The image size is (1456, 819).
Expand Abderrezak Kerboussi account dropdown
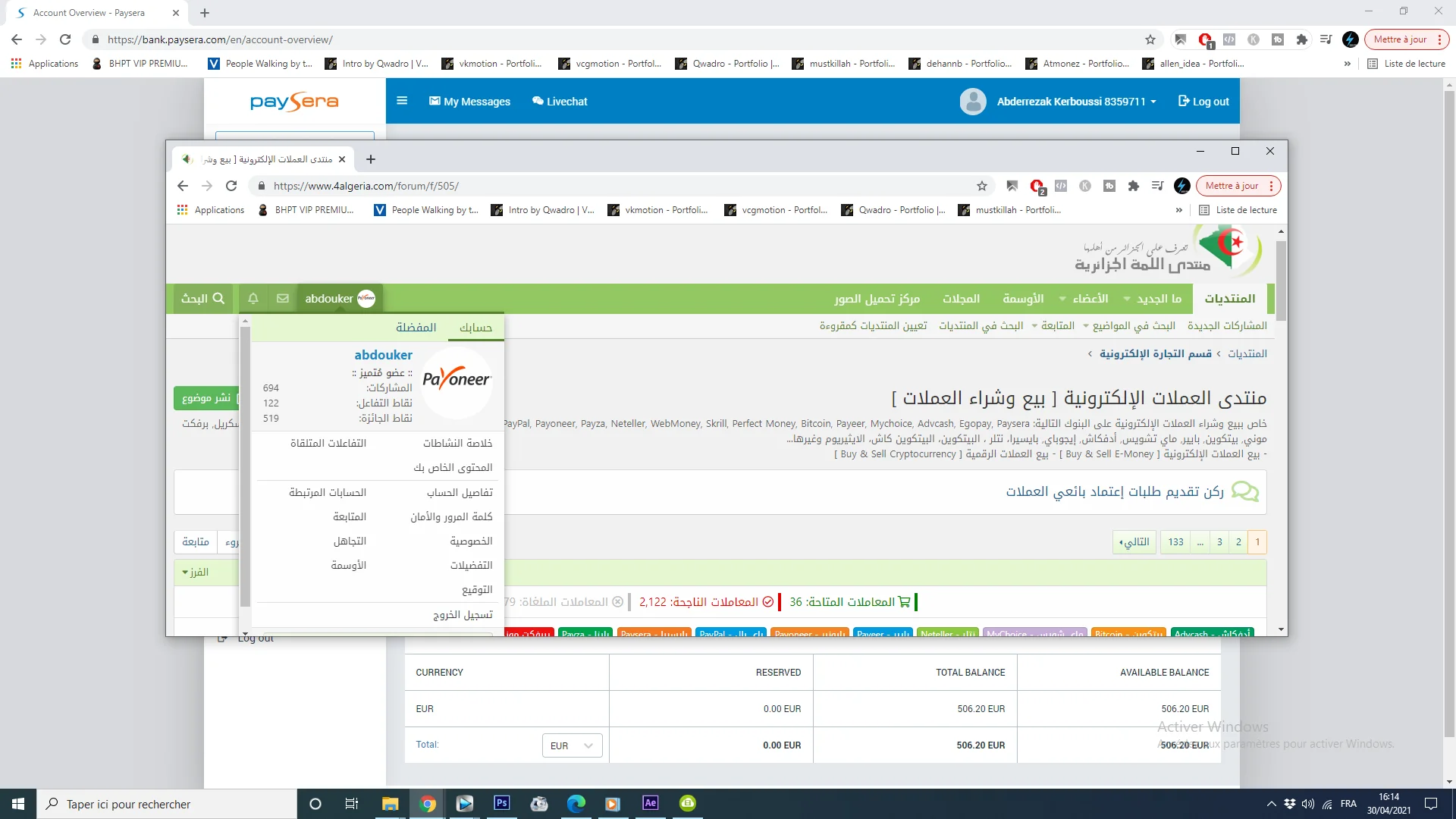[x=1076, y=102]
